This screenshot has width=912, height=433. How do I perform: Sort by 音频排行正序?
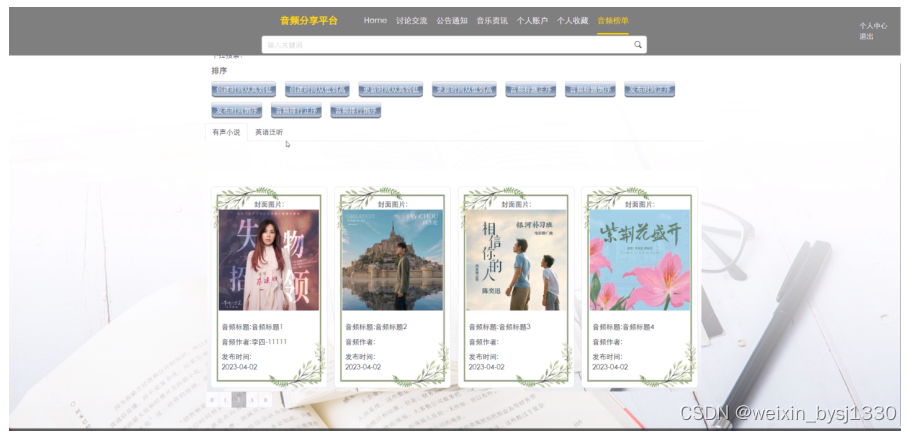click(296, 111)
